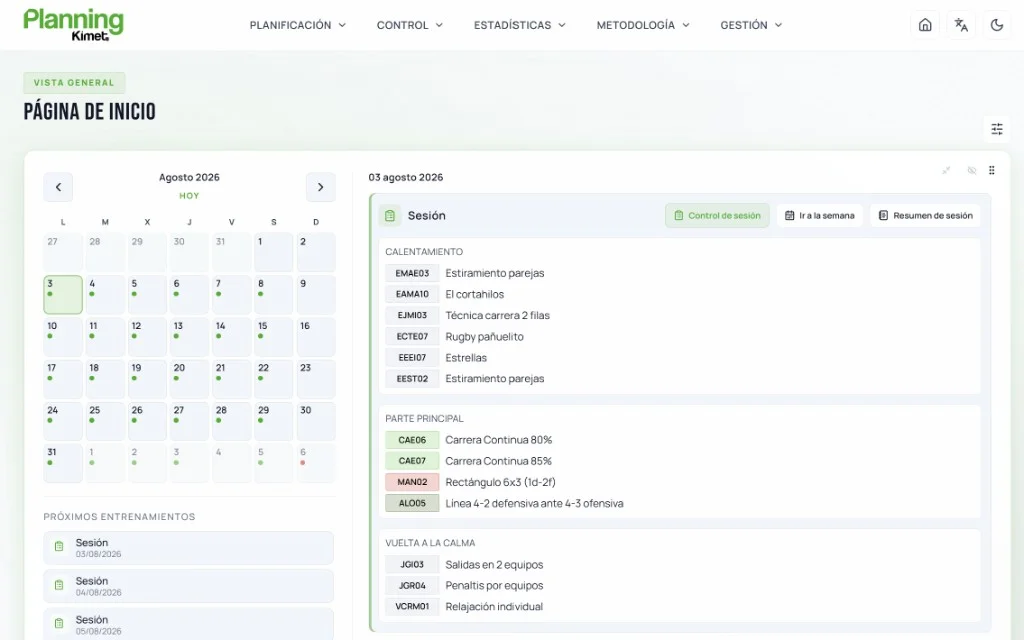Click the Planning Kimet logo
The width and height of the screenshot is (1024, 640).
coord(73,25)
